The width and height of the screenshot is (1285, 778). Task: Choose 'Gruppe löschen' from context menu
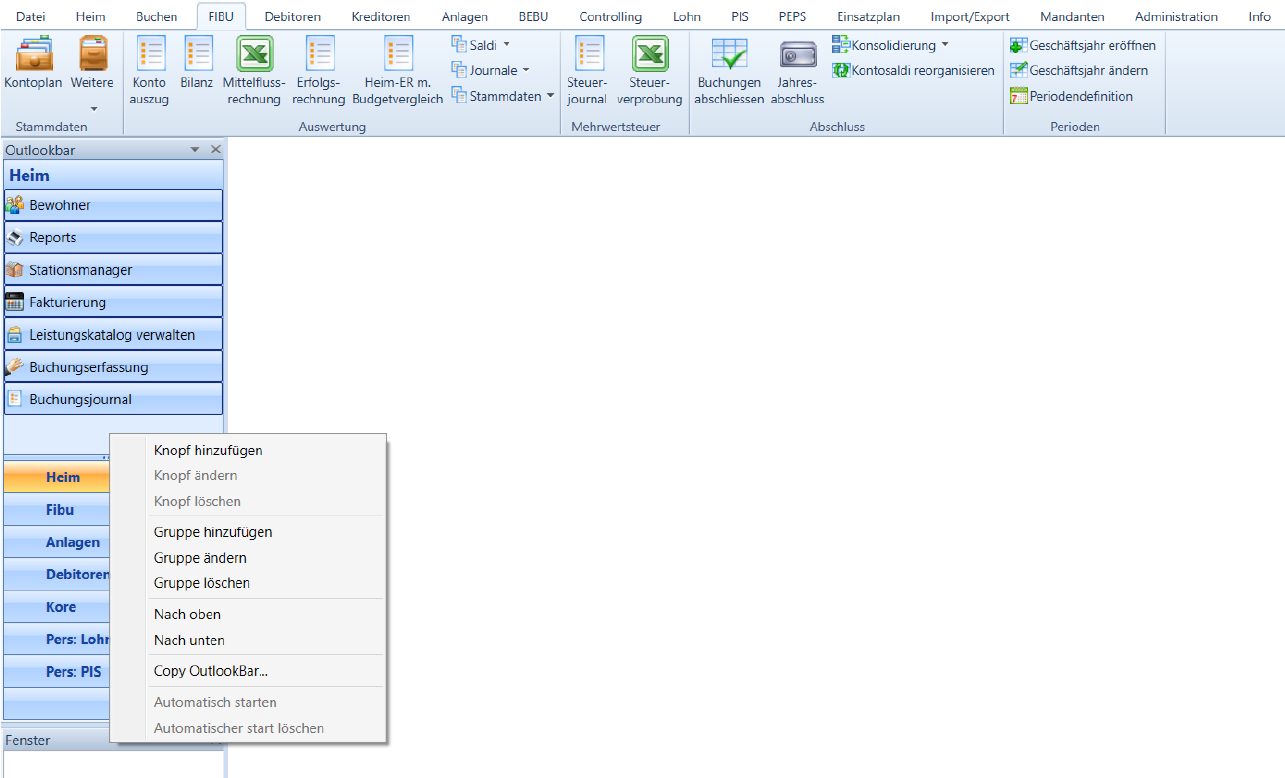click(x=202, y=583)
